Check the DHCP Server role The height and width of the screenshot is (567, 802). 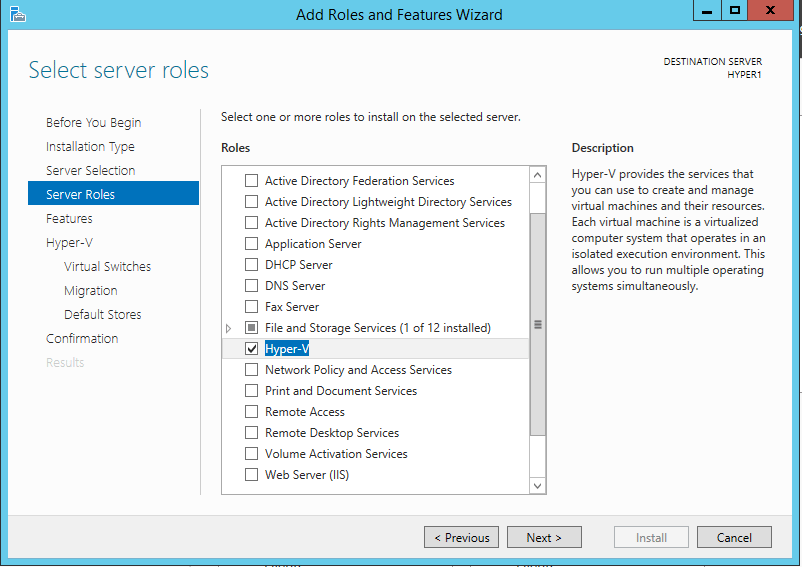tap(251, 265)
